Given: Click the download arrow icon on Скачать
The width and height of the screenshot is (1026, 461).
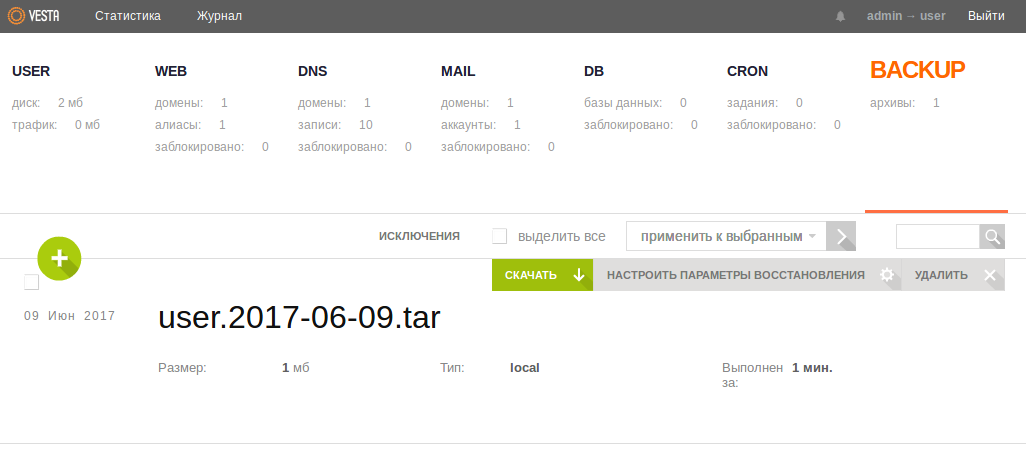Looking at the screenshot, I should click(578, 276).
